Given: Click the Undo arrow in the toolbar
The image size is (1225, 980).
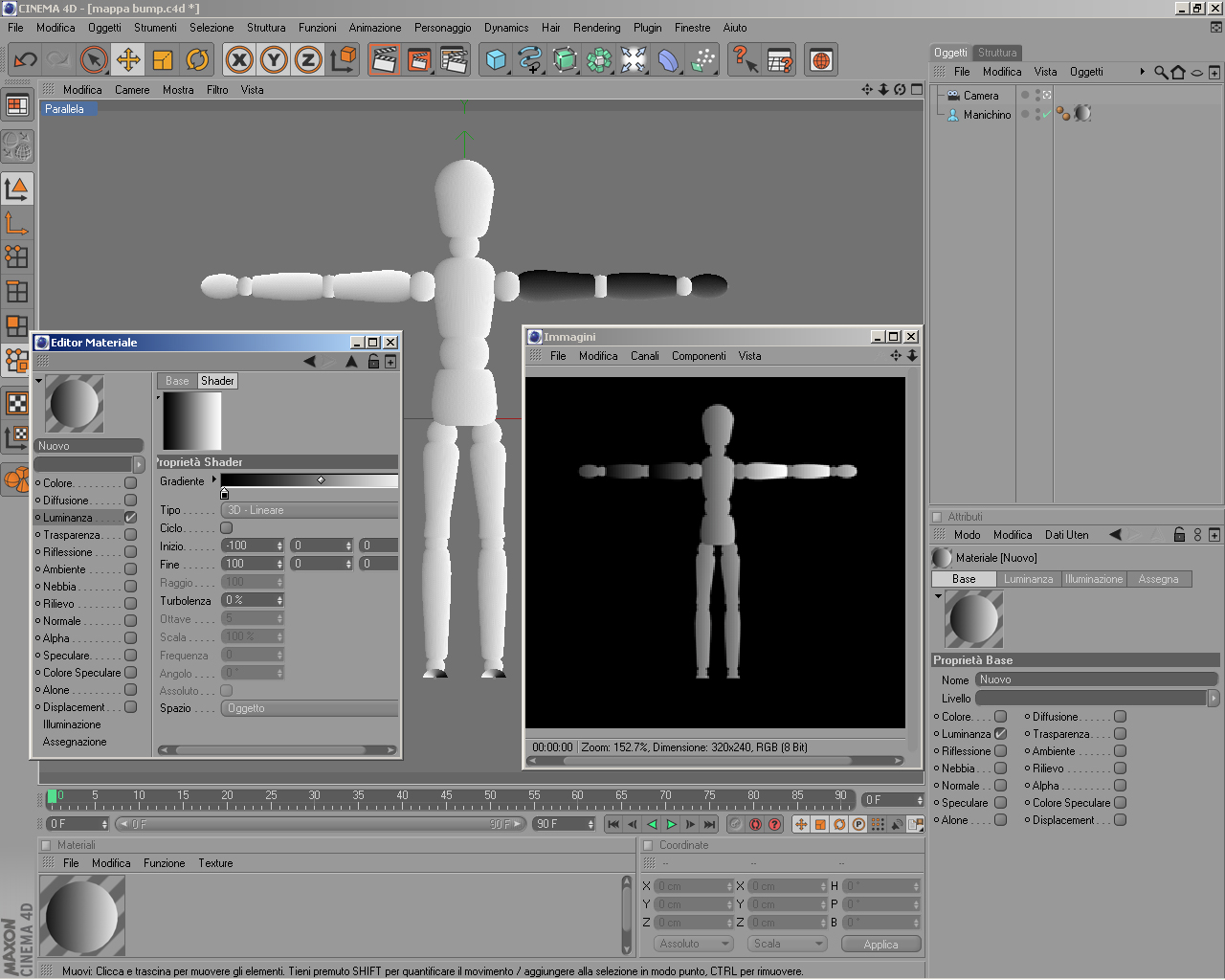Looking at the screenshot, I should pos(26,60).
